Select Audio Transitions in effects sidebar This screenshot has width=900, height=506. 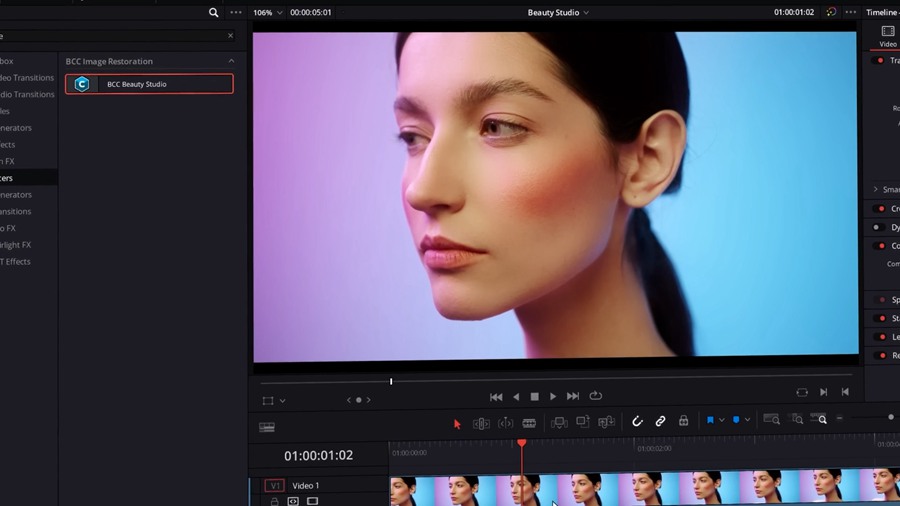coord(27,94)
